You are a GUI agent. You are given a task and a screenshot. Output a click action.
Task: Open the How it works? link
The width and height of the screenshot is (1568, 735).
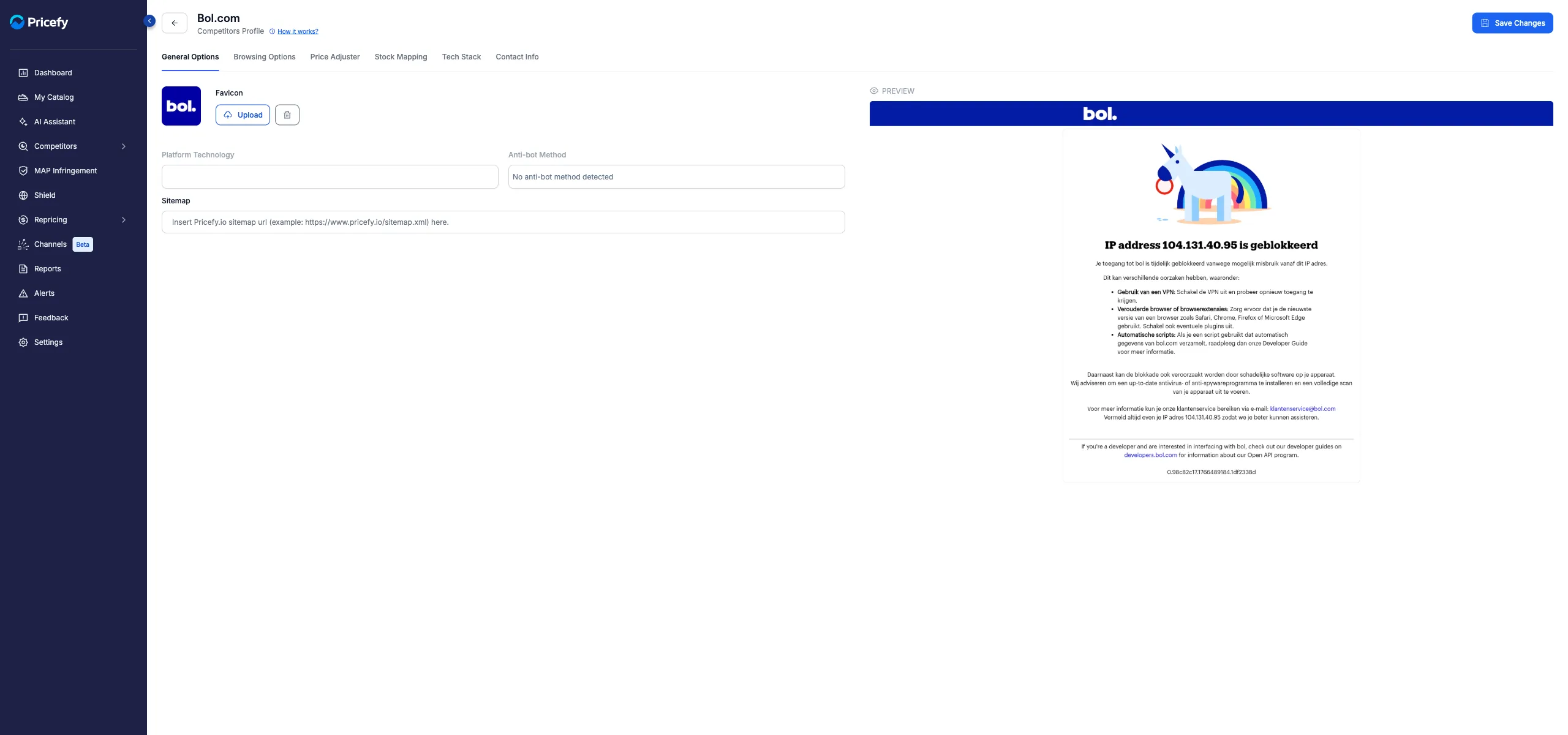click(x=298, y=31)
